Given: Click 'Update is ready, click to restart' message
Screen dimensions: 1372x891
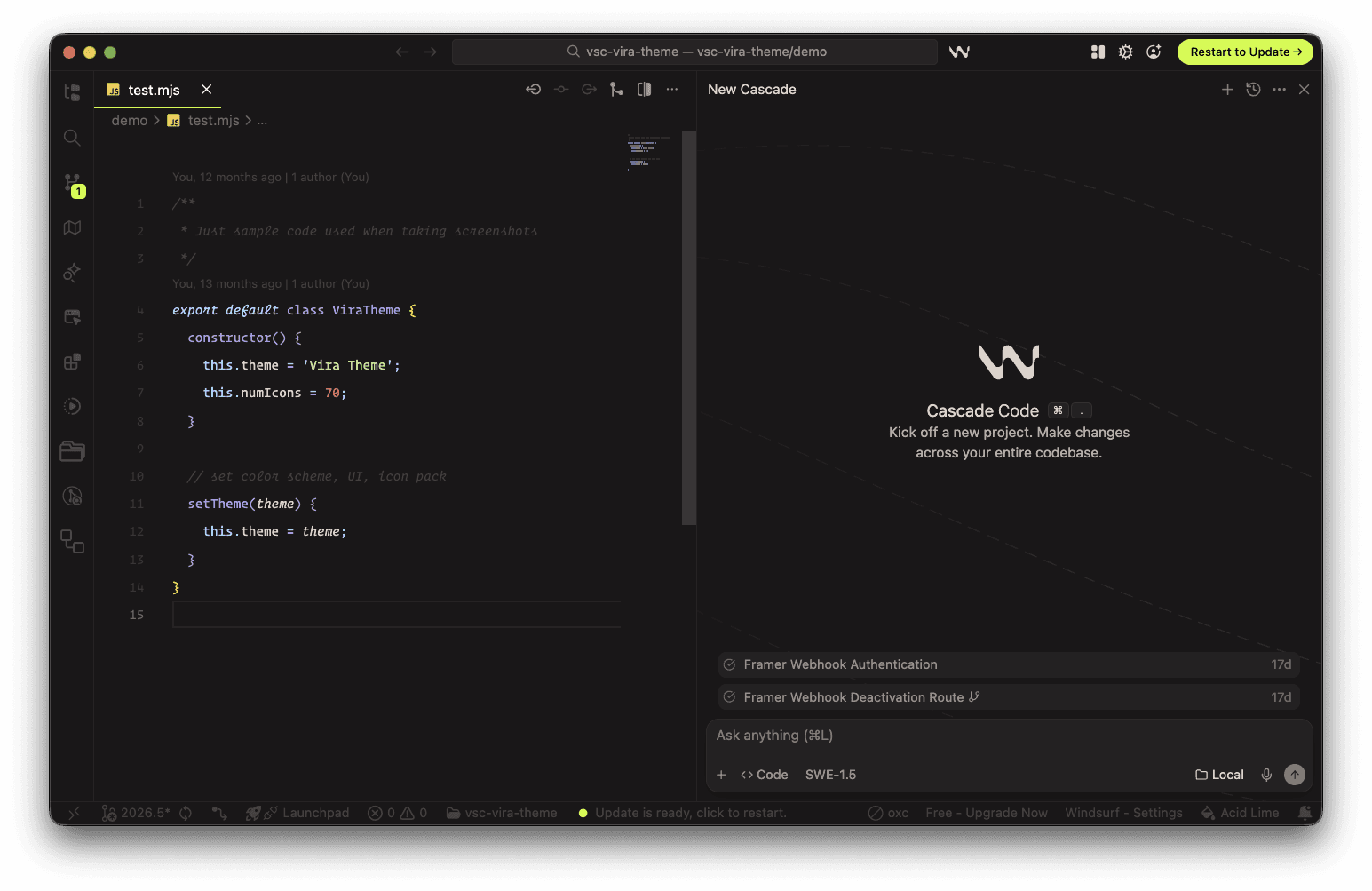Looking at the screenshot, I should [x=682, y=813].
